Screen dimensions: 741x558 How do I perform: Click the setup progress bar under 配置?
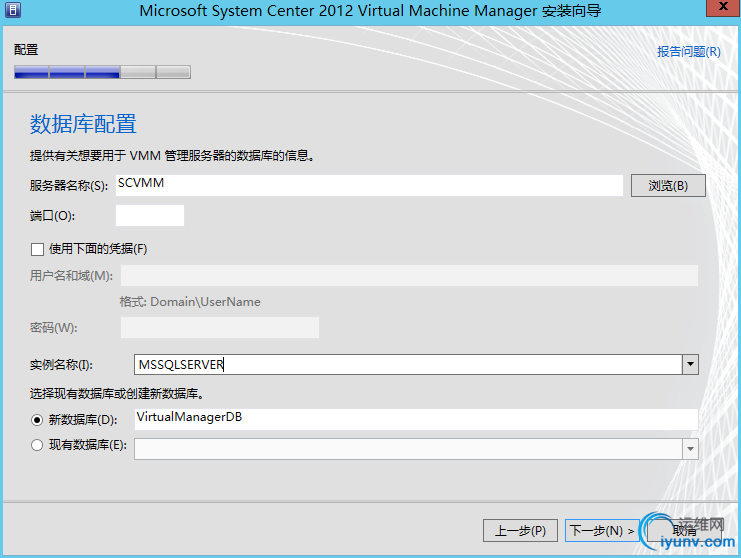pos(103,72)
